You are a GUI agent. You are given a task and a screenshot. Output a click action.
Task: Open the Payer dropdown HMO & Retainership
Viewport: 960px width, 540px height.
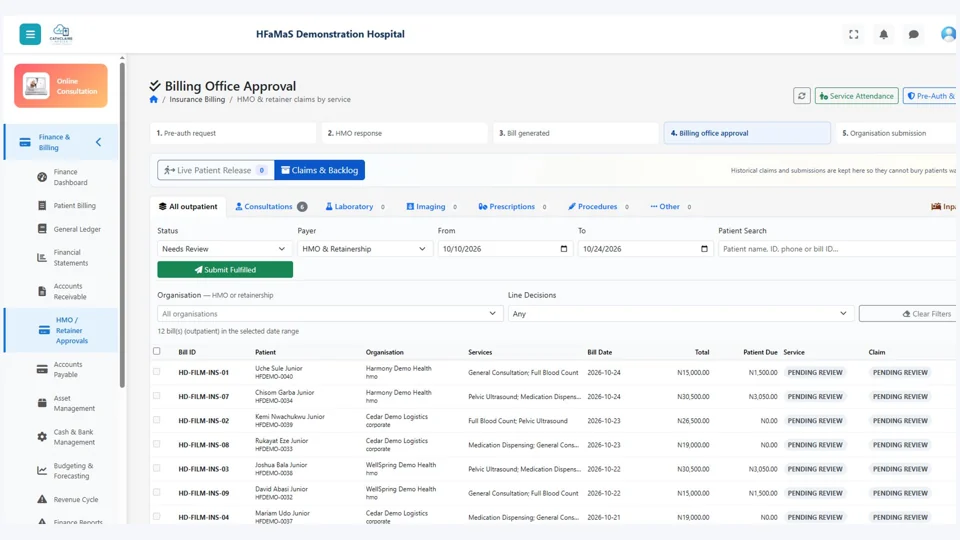(x=364, y=249)
